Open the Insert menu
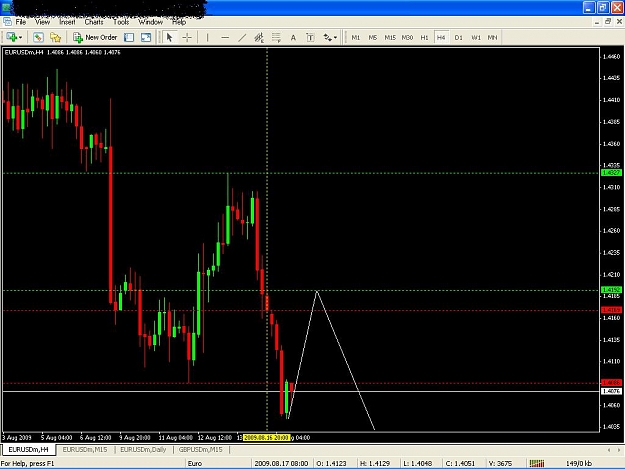 (x=67, y=22)
